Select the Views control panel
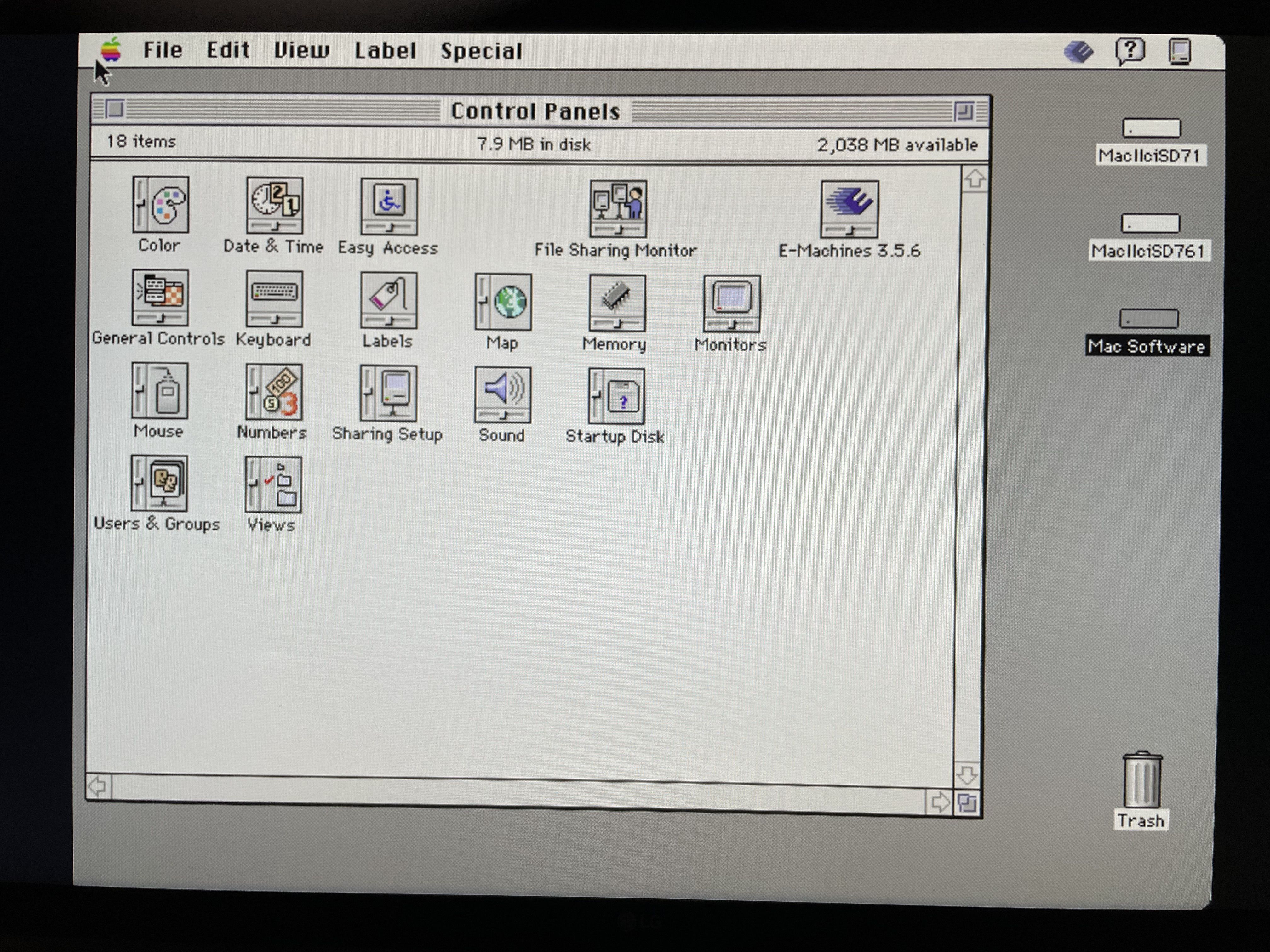The image size is (1270, 952). click(273, 484)
